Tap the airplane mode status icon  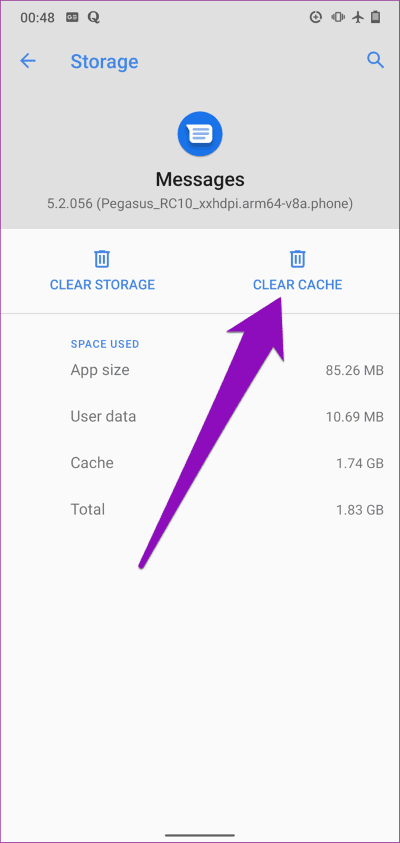click(x=358, y=17)
